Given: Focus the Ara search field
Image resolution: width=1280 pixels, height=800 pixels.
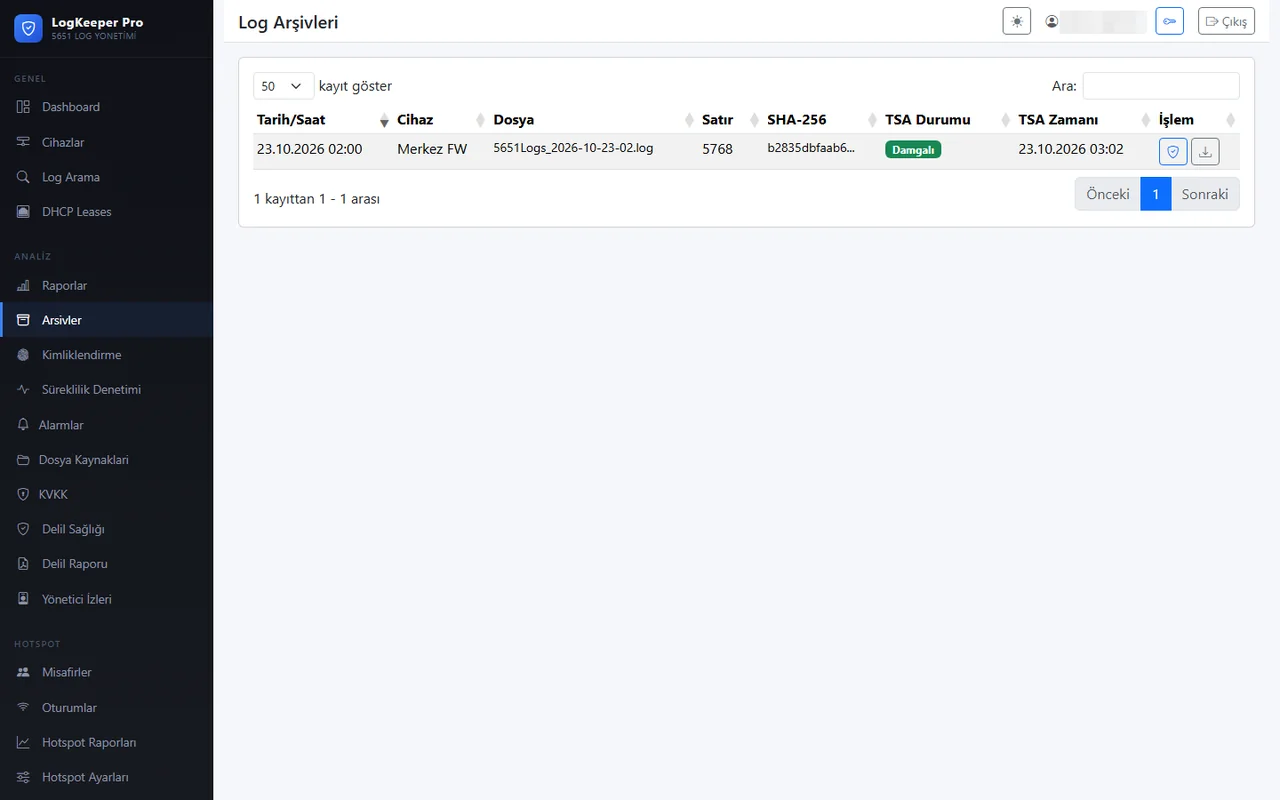Looking at the screenshot, I should click(x=1161, y=86).
